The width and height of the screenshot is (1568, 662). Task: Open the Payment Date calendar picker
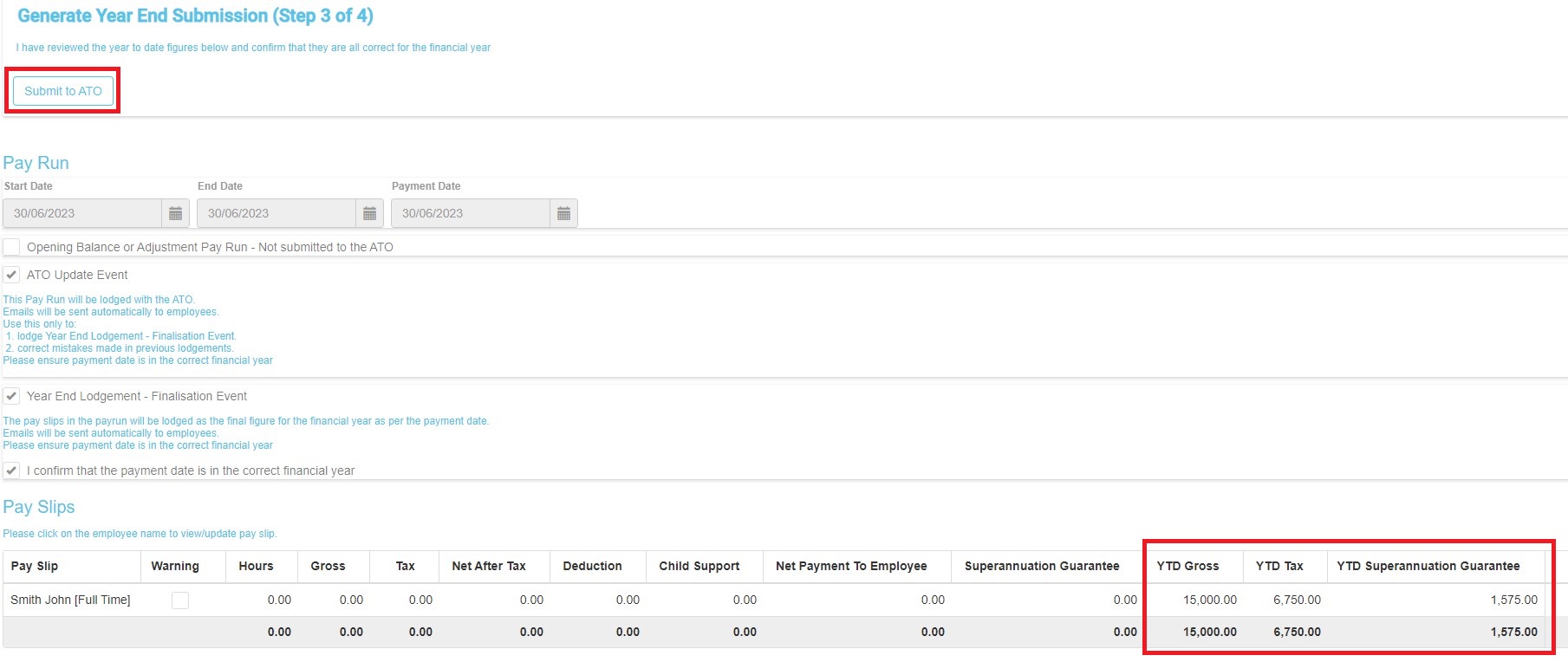563,213
